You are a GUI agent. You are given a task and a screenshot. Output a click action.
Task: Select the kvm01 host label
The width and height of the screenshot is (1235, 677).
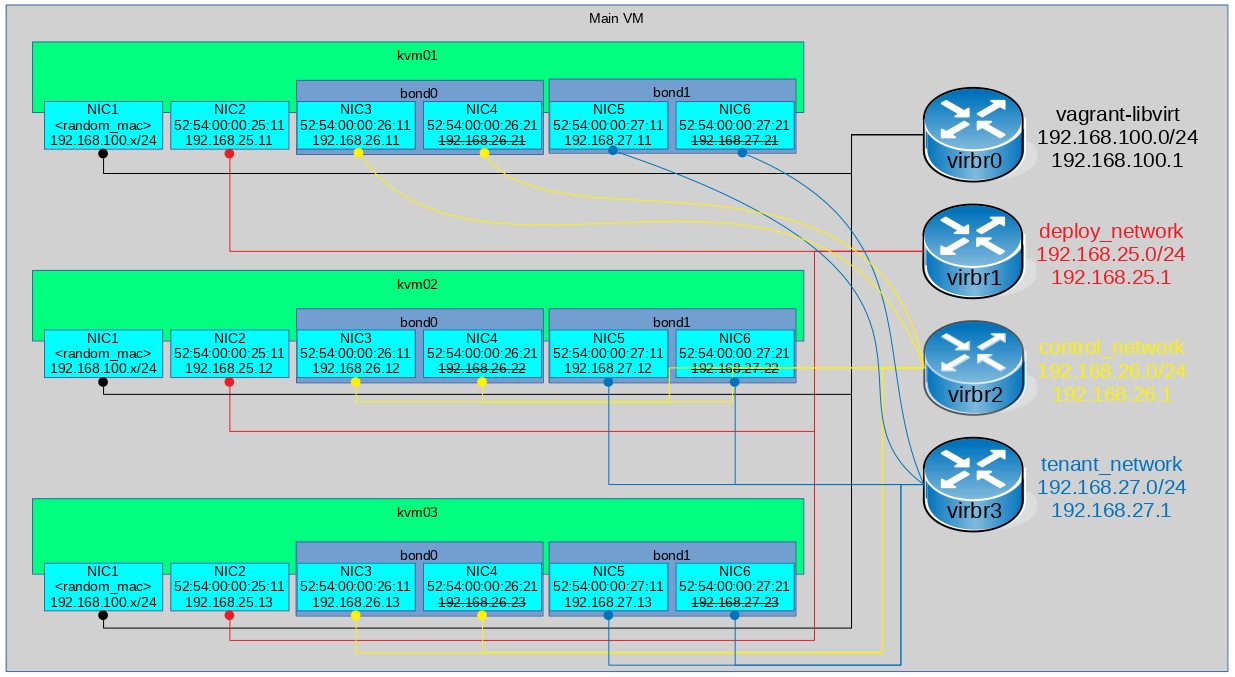418,56
